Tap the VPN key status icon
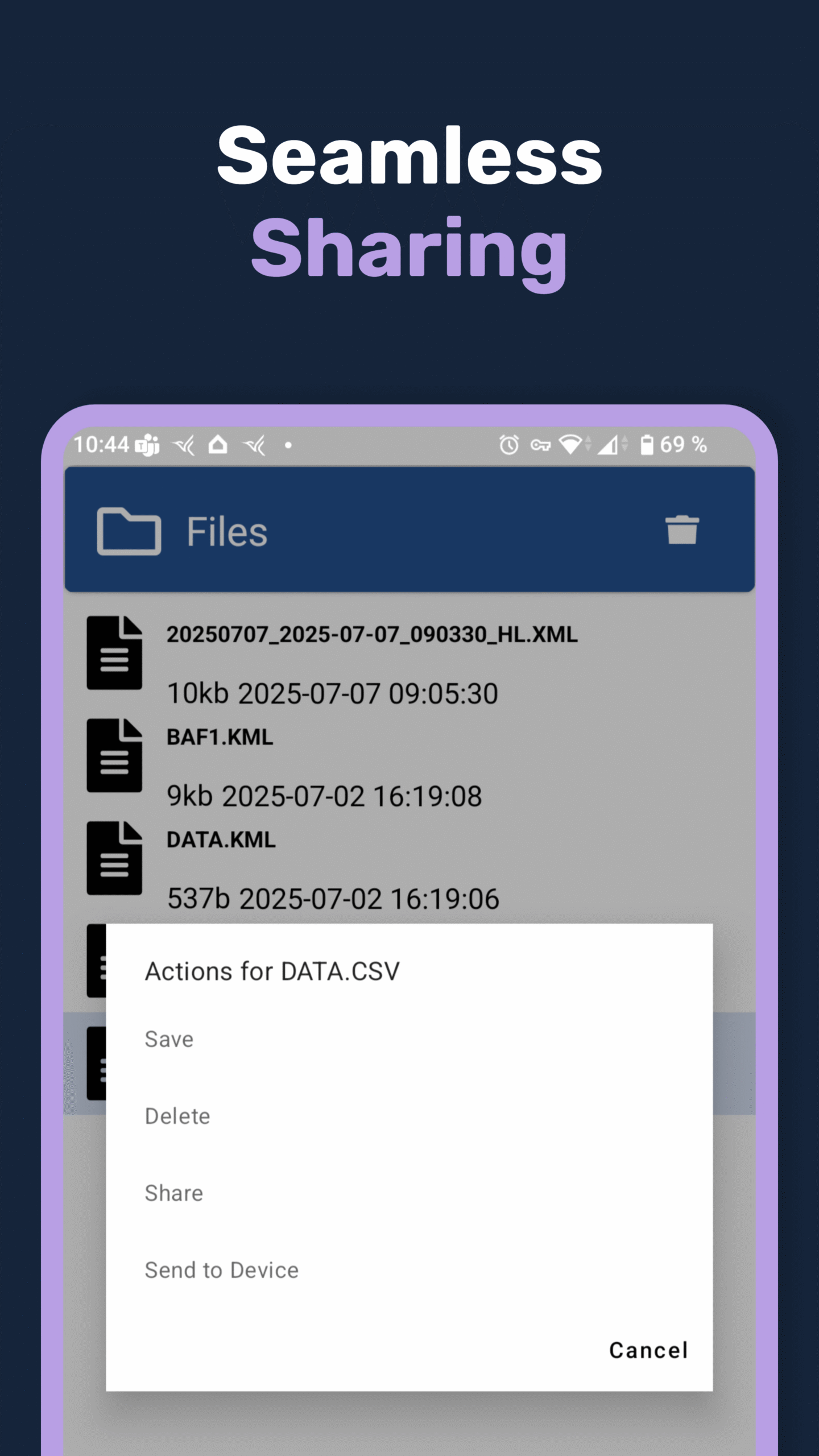 [x=540, y=445]
